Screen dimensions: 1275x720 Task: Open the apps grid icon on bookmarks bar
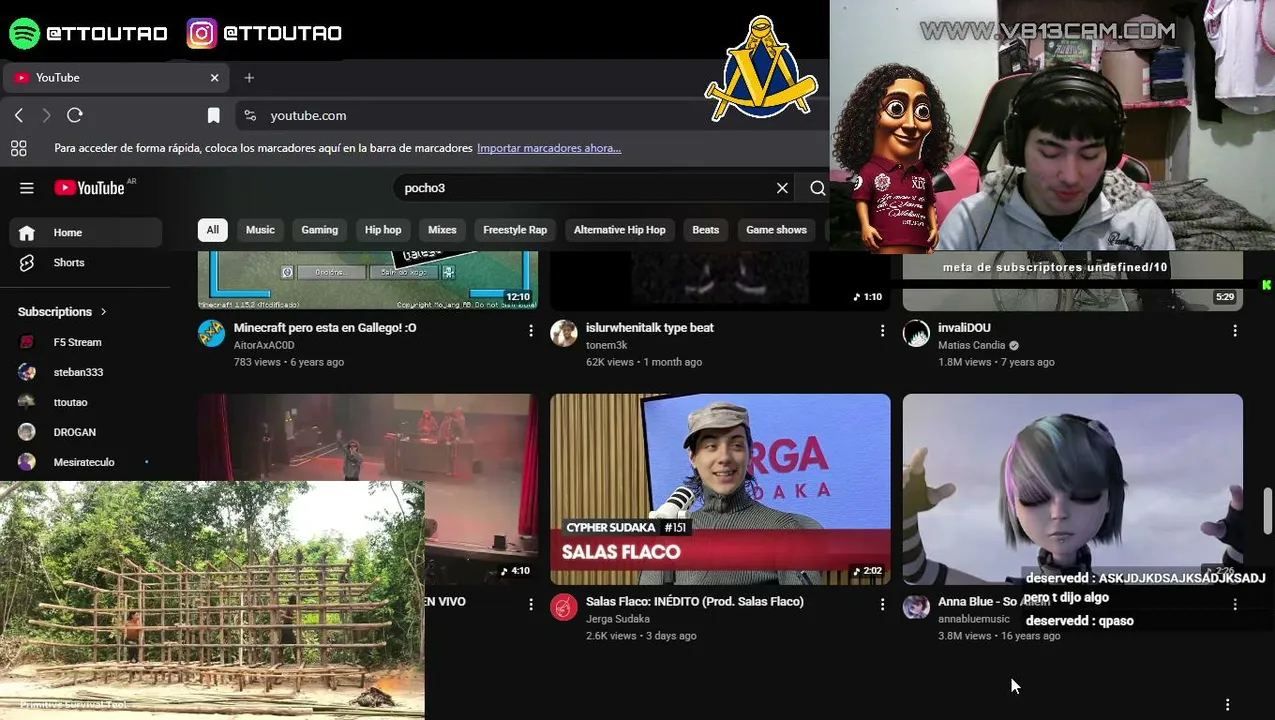tap(18, 148)
